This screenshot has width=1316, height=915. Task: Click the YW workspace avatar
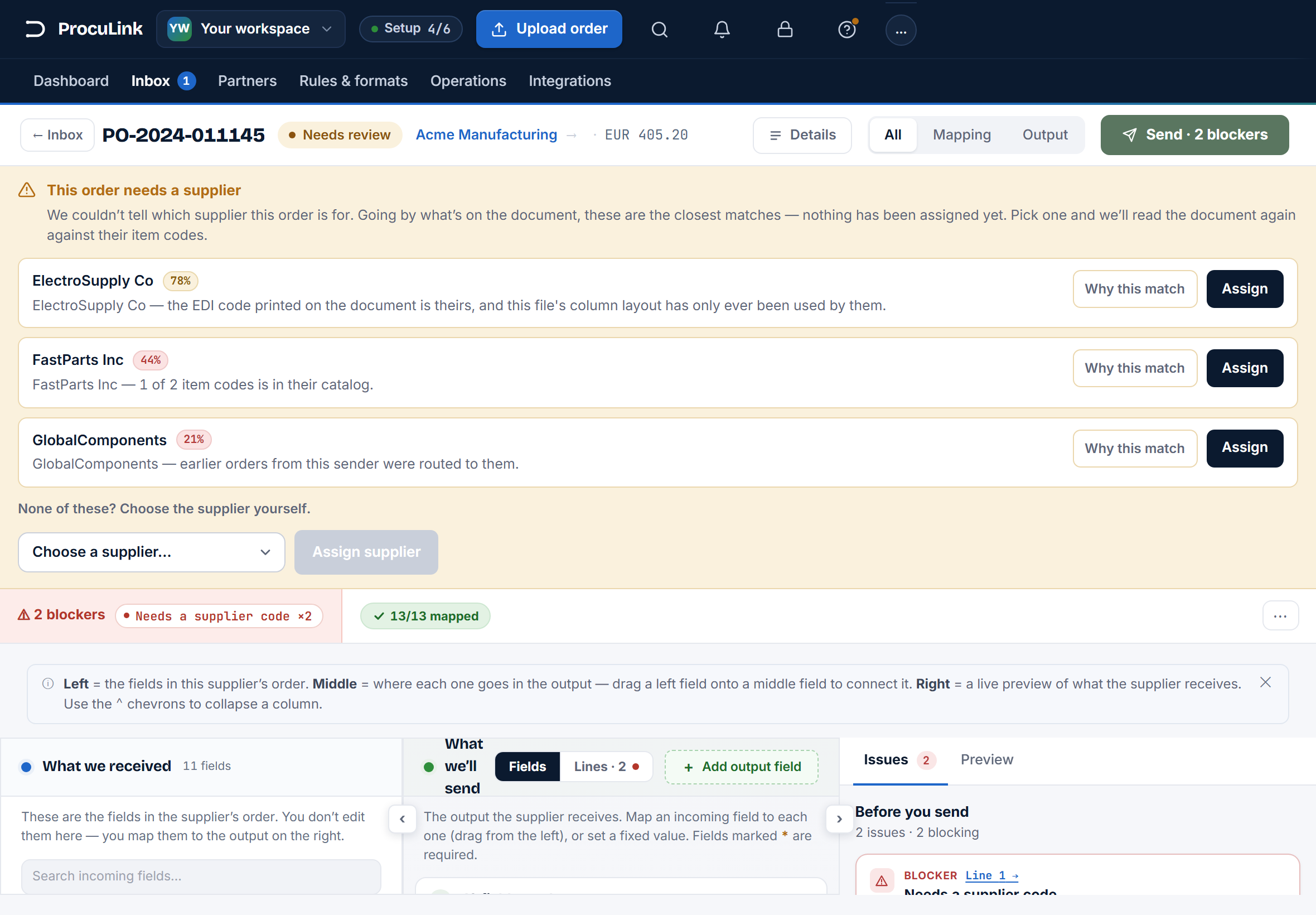[x=180, y=28]
